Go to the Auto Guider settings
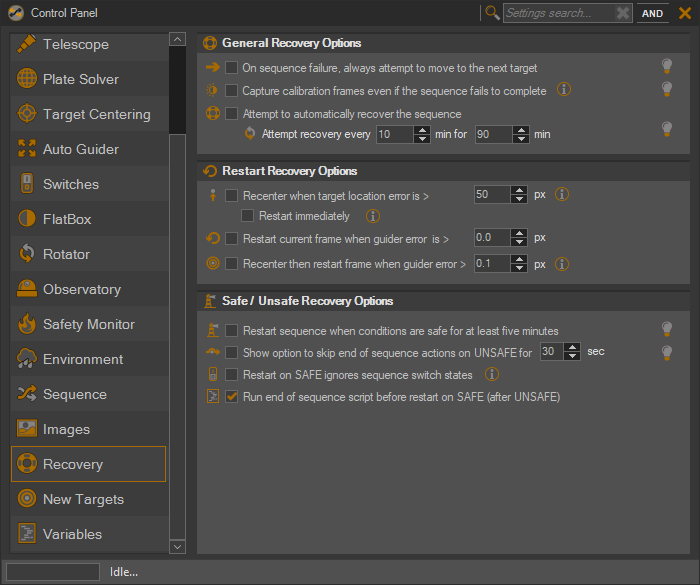The height and width of the screenshot is (585, 700). [x=89, y=149]
